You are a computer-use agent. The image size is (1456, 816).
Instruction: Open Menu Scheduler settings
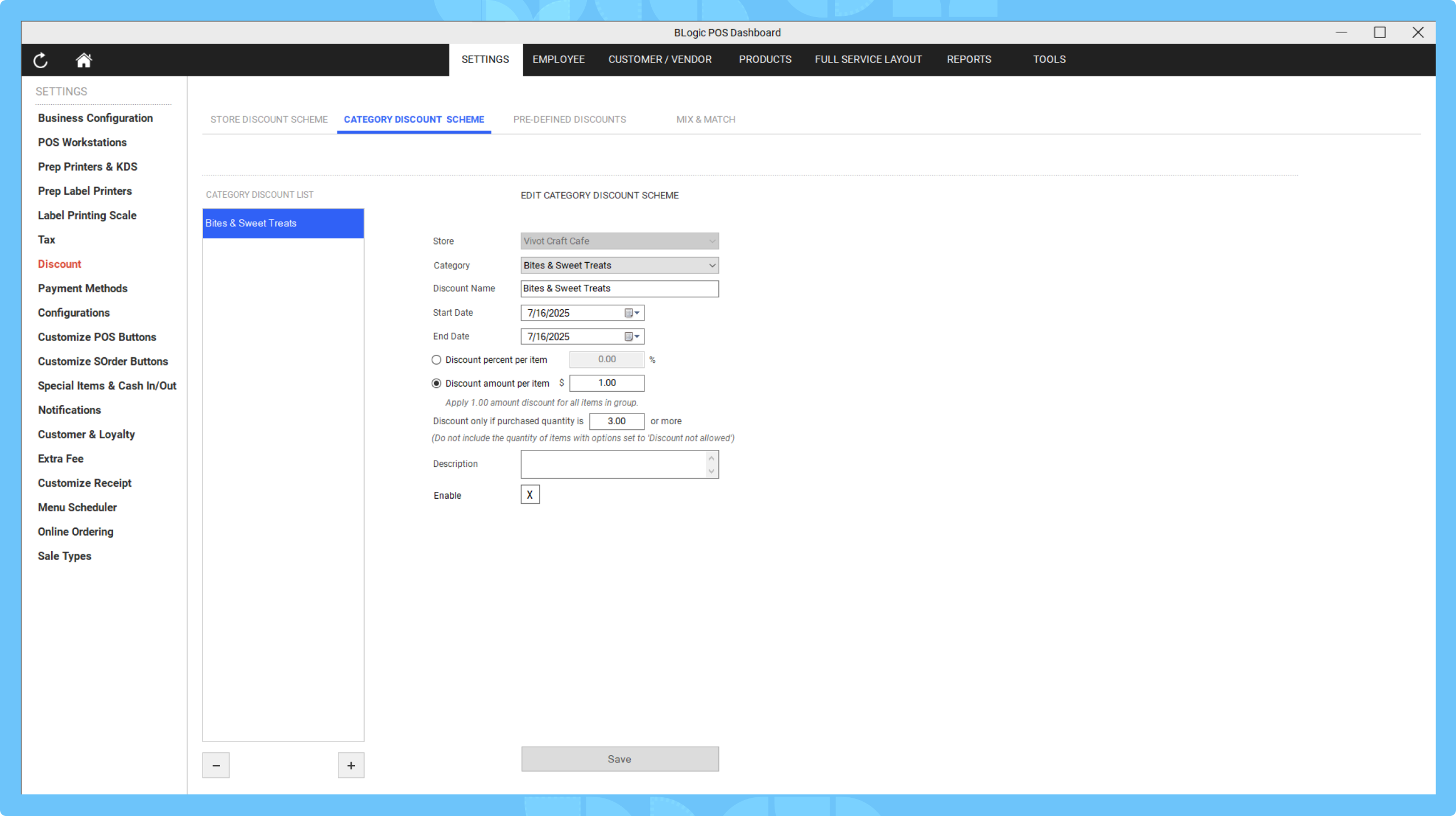77,507
